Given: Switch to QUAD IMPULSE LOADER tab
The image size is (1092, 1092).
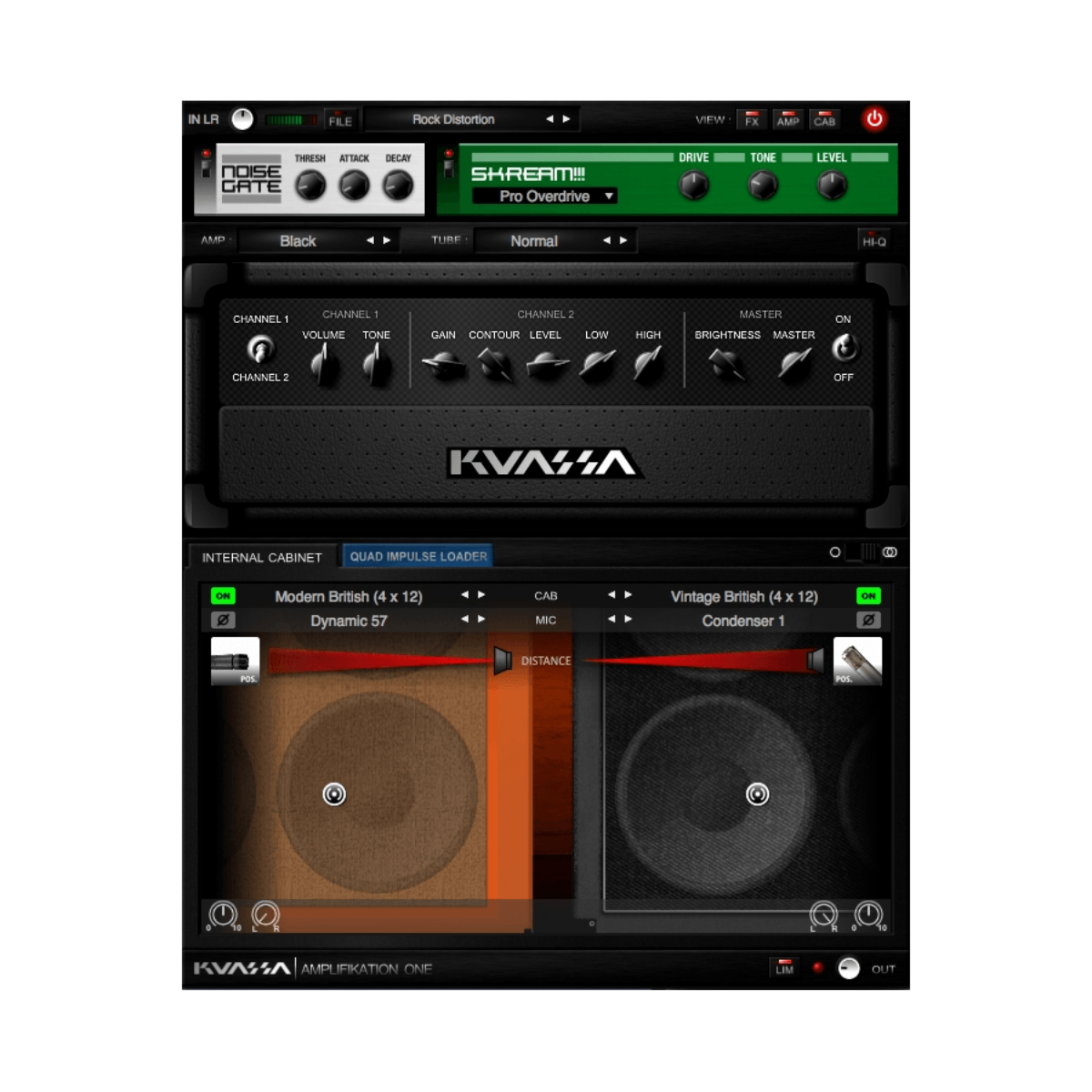Looking at the screenshot, I should pyautogui.click(x=419, y=556).
